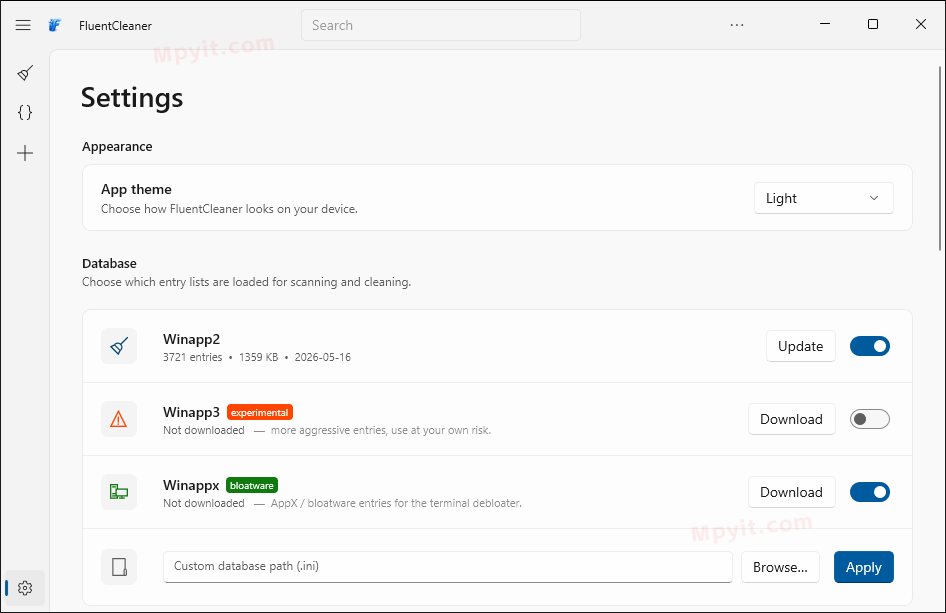Open the hamburger navigation menu
The image size is (946, 613).
point(23,25)
